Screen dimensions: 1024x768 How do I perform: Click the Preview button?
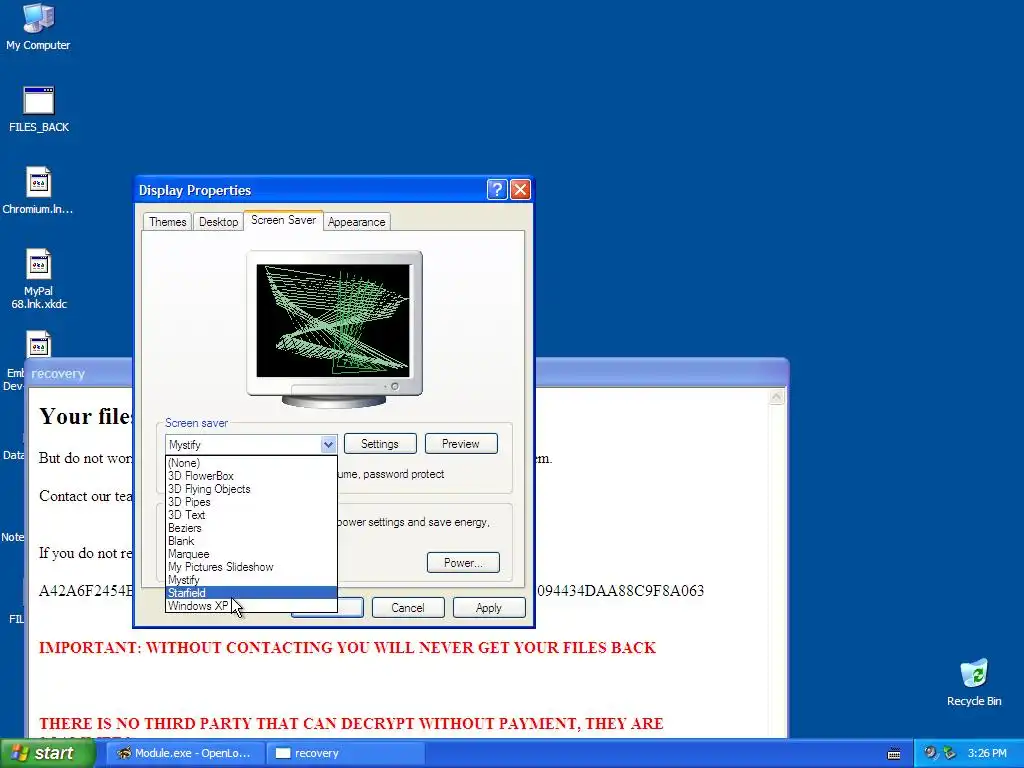coord(461,444)
